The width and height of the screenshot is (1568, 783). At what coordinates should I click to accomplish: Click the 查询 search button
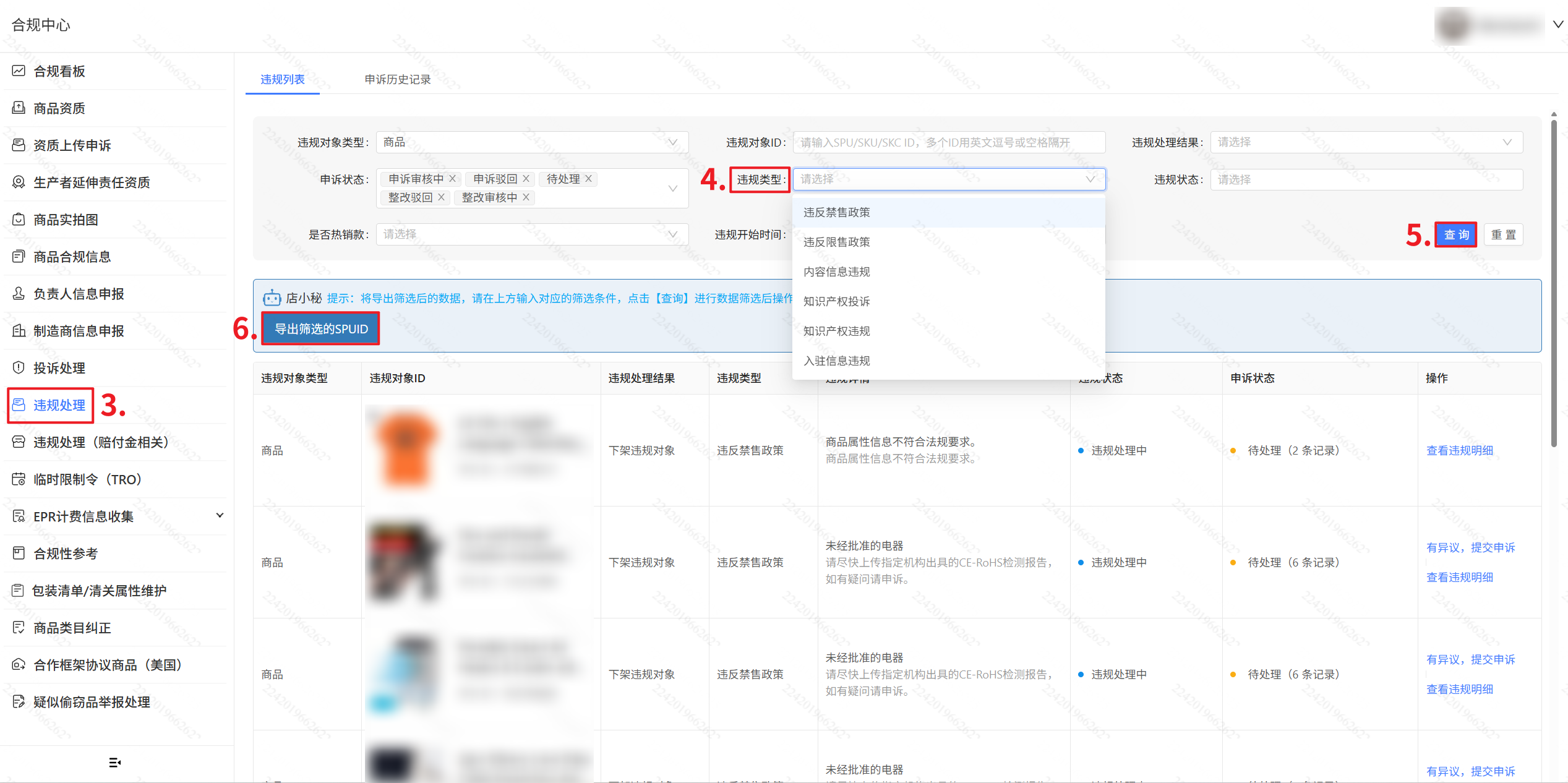point(1455,234)
